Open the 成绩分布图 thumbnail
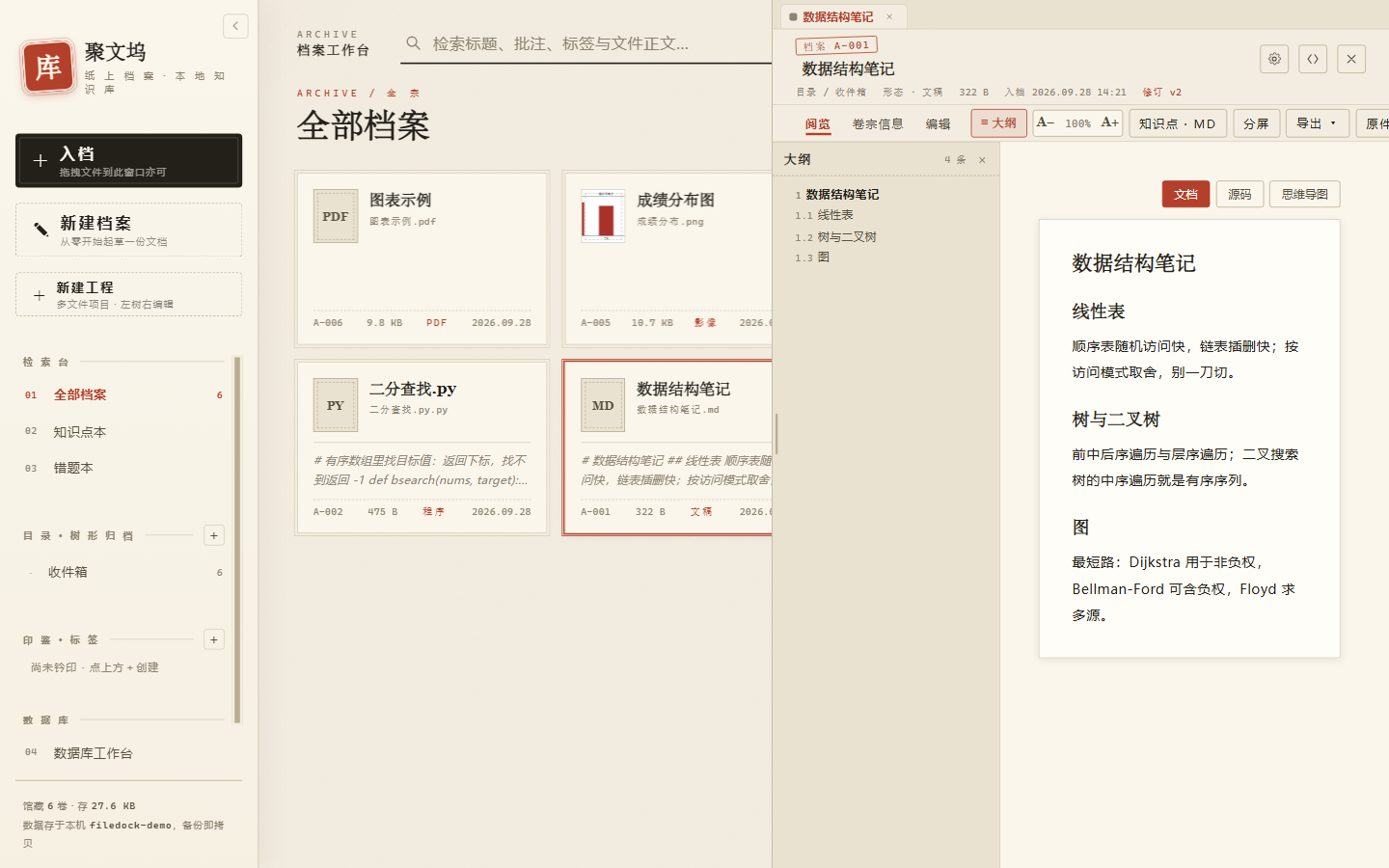 pyautogui.click(x=603, y=216)
